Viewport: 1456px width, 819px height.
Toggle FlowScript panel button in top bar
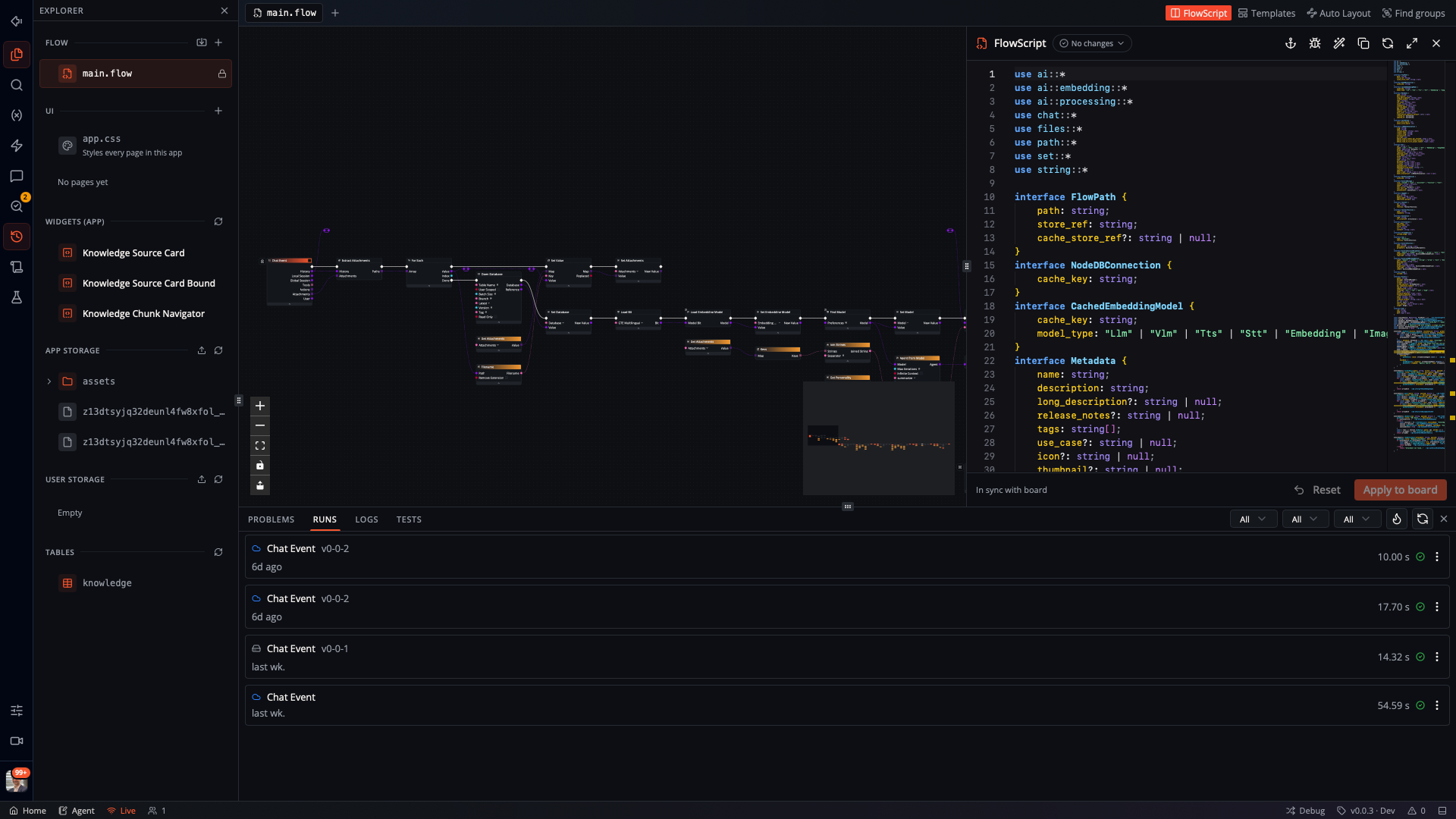pos(1198,13)
